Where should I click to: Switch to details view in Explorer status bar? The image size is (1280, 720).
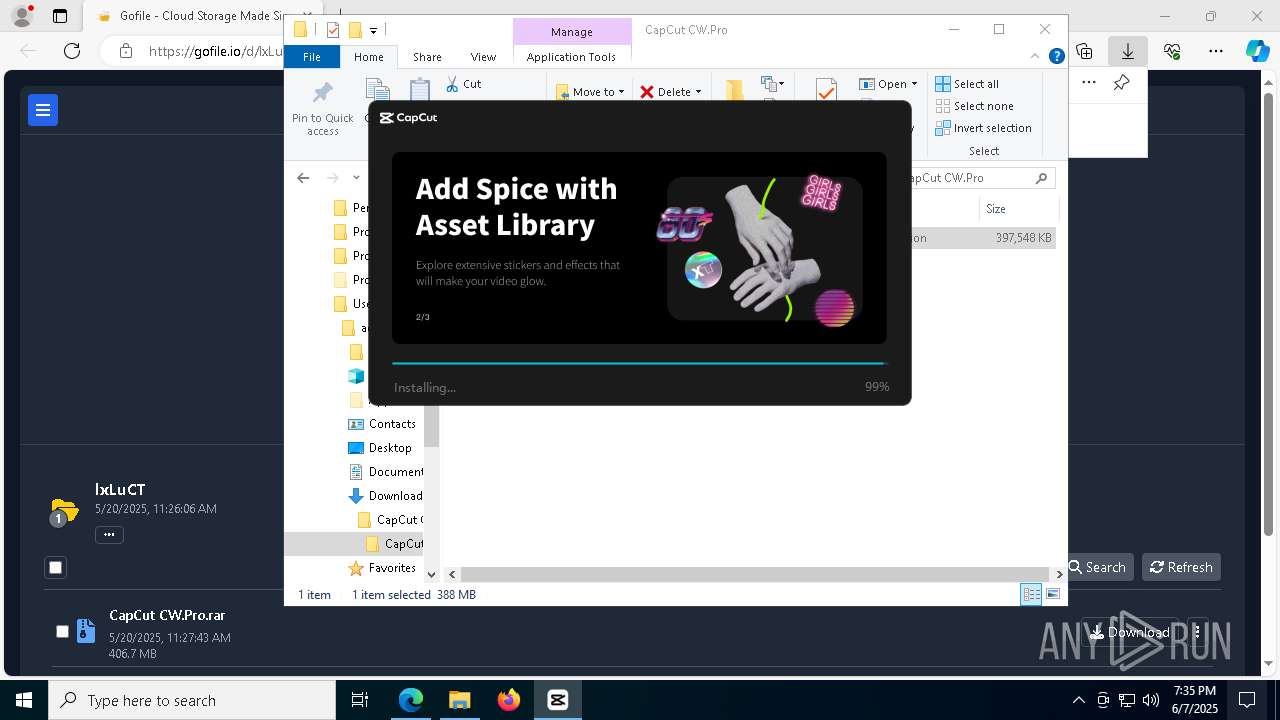coord(1031,594)
